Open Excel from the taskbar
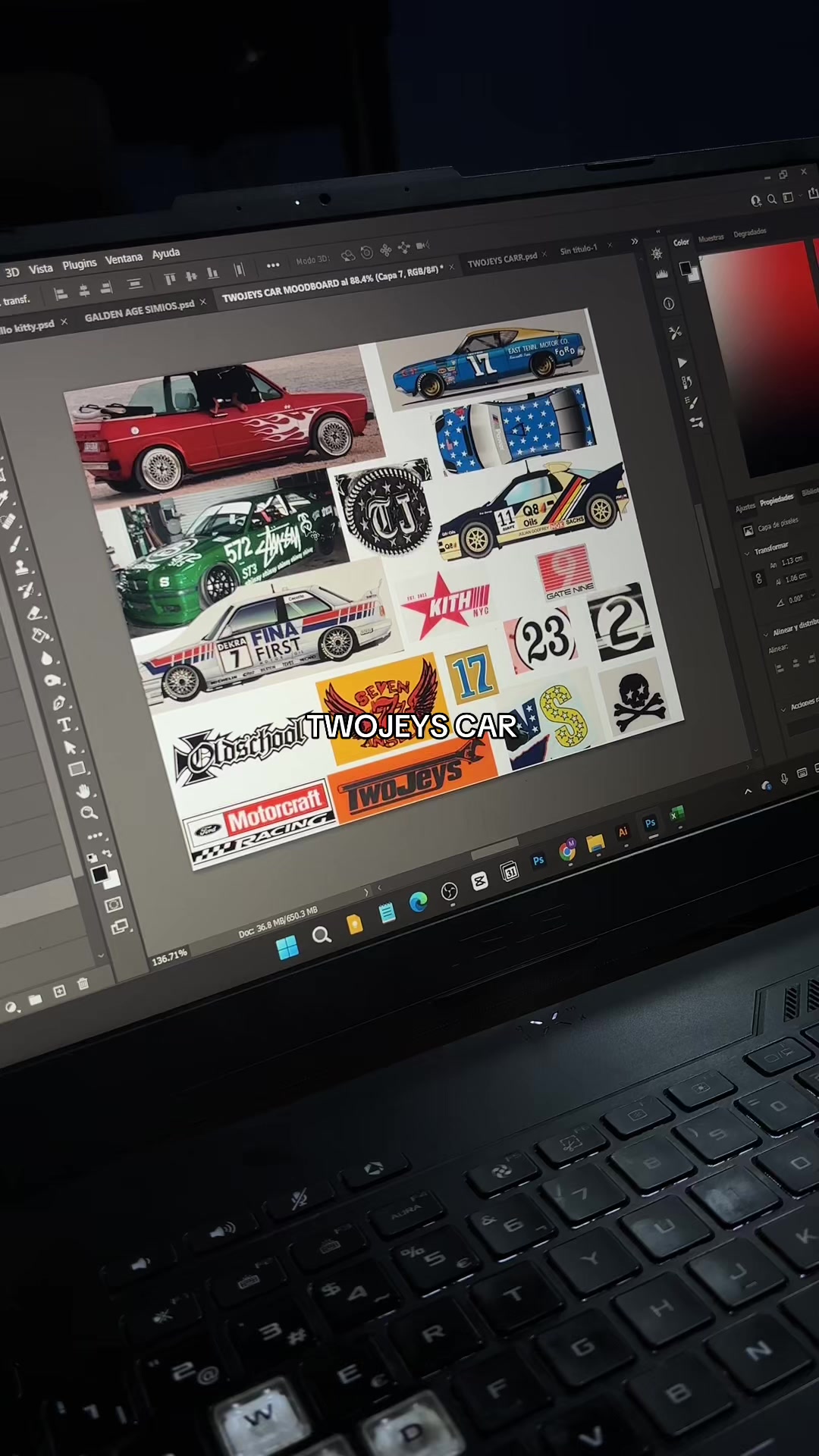 [676, 815]
